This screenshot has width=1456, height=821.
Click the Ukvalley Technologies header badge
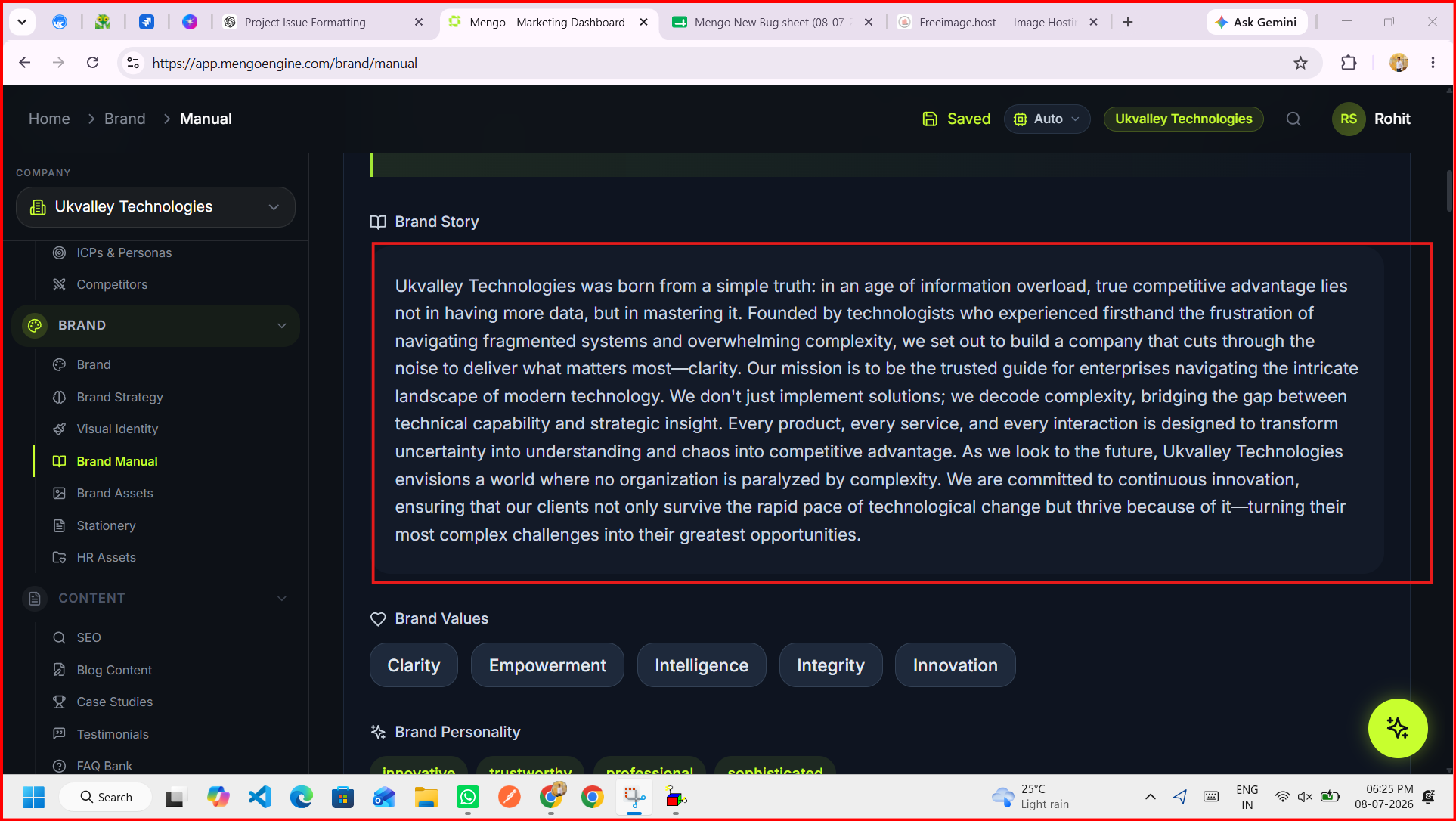pos(1183,119)
